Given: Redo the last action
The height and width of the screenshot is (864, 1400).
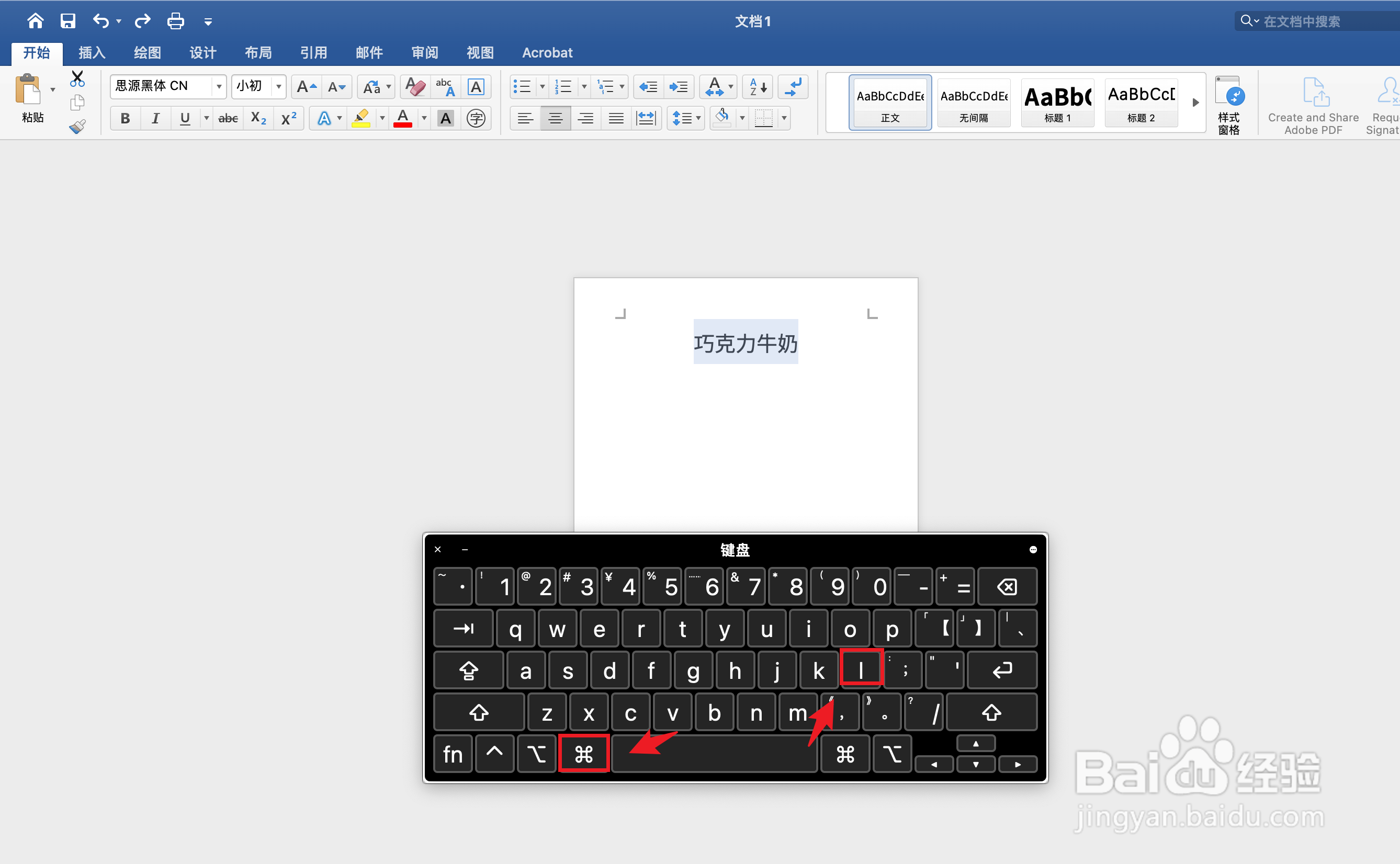Looking at the screenshot, I should coord(142,21).
